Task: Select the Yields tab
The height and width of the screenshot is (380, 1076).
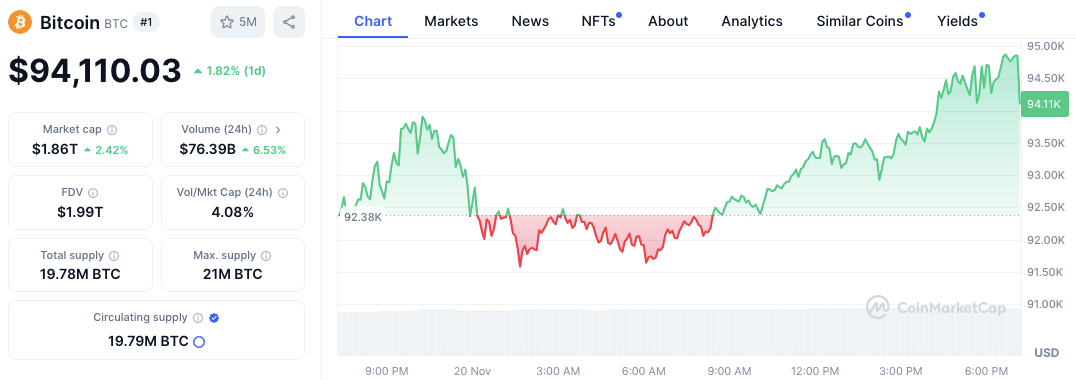Action: click(x=957, y=21)
